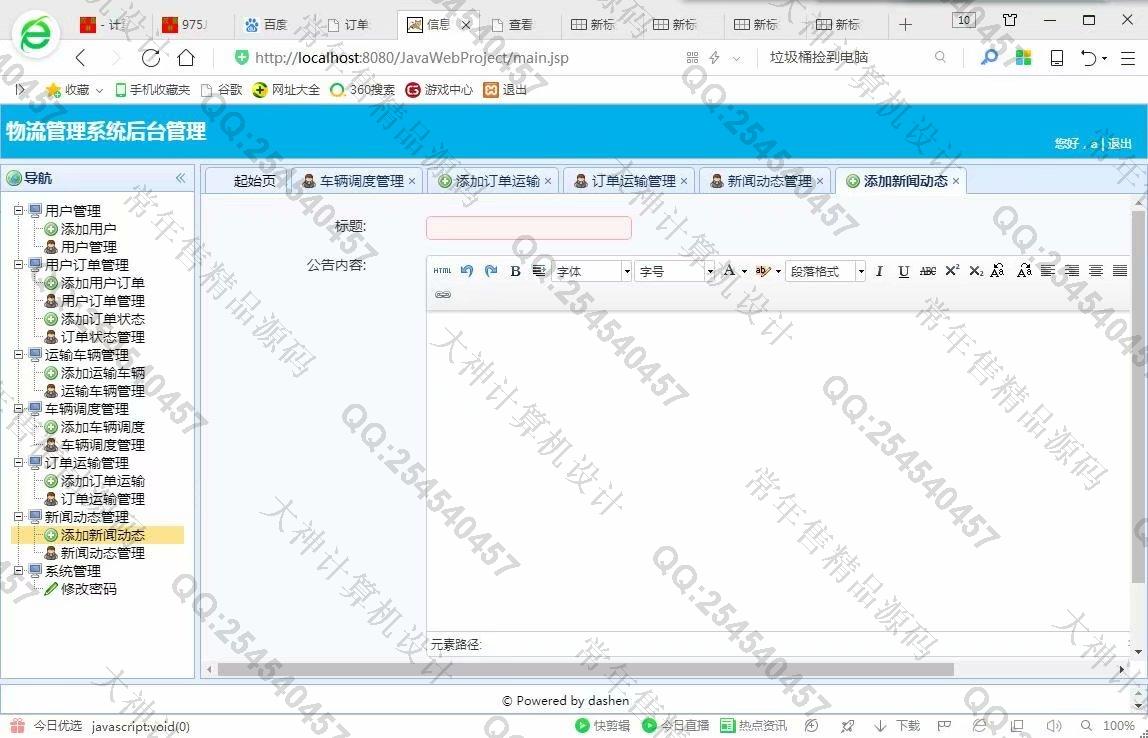Apply first-line indent in editor
The height and width of the screenshot is (738, 1148).
pyautogui.click(x=538, y=271)
